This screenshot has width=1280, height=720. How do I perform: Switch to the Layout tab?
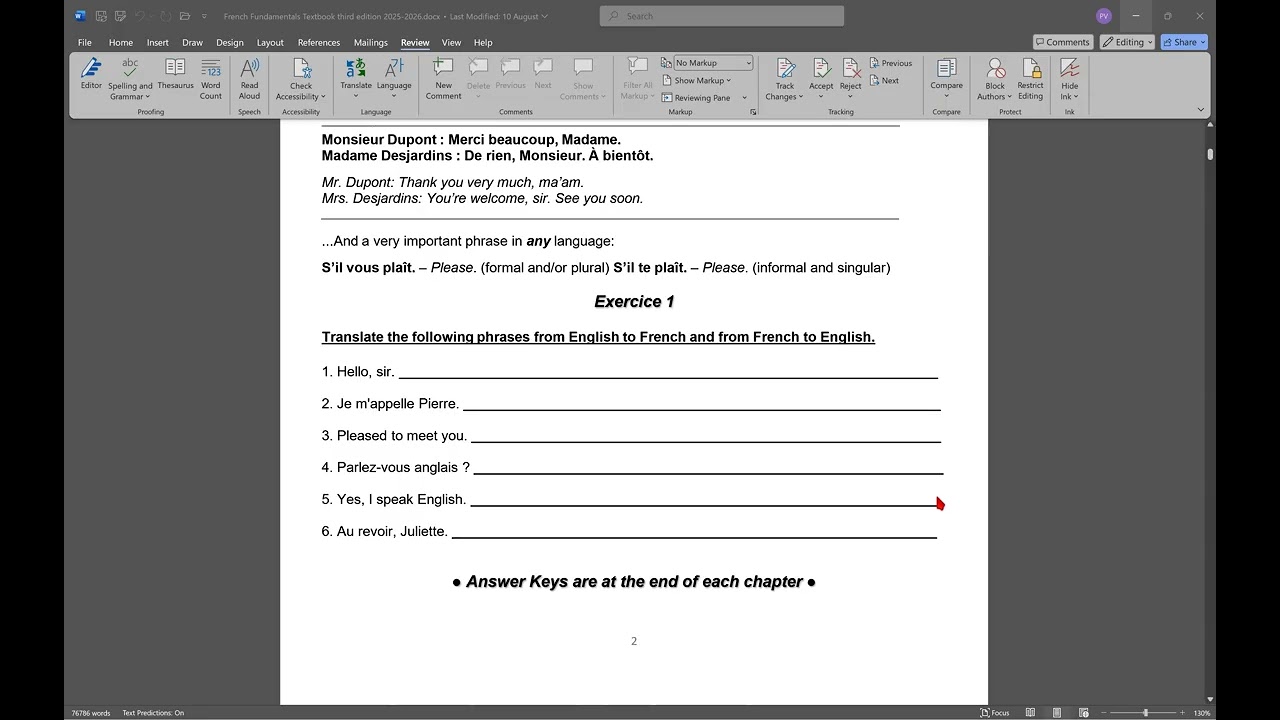pyautogui.click(x=270, y=43)
